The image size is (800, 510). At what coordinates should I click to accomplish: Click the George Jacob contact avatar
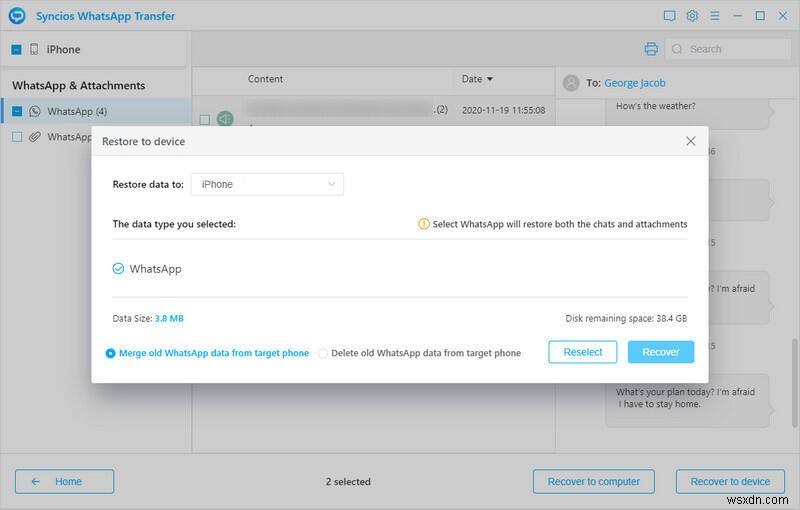pos(571,83)
